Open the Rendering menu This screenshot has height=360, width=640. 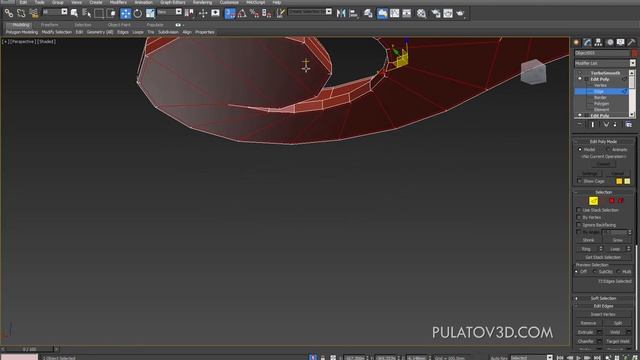[202, 2]
